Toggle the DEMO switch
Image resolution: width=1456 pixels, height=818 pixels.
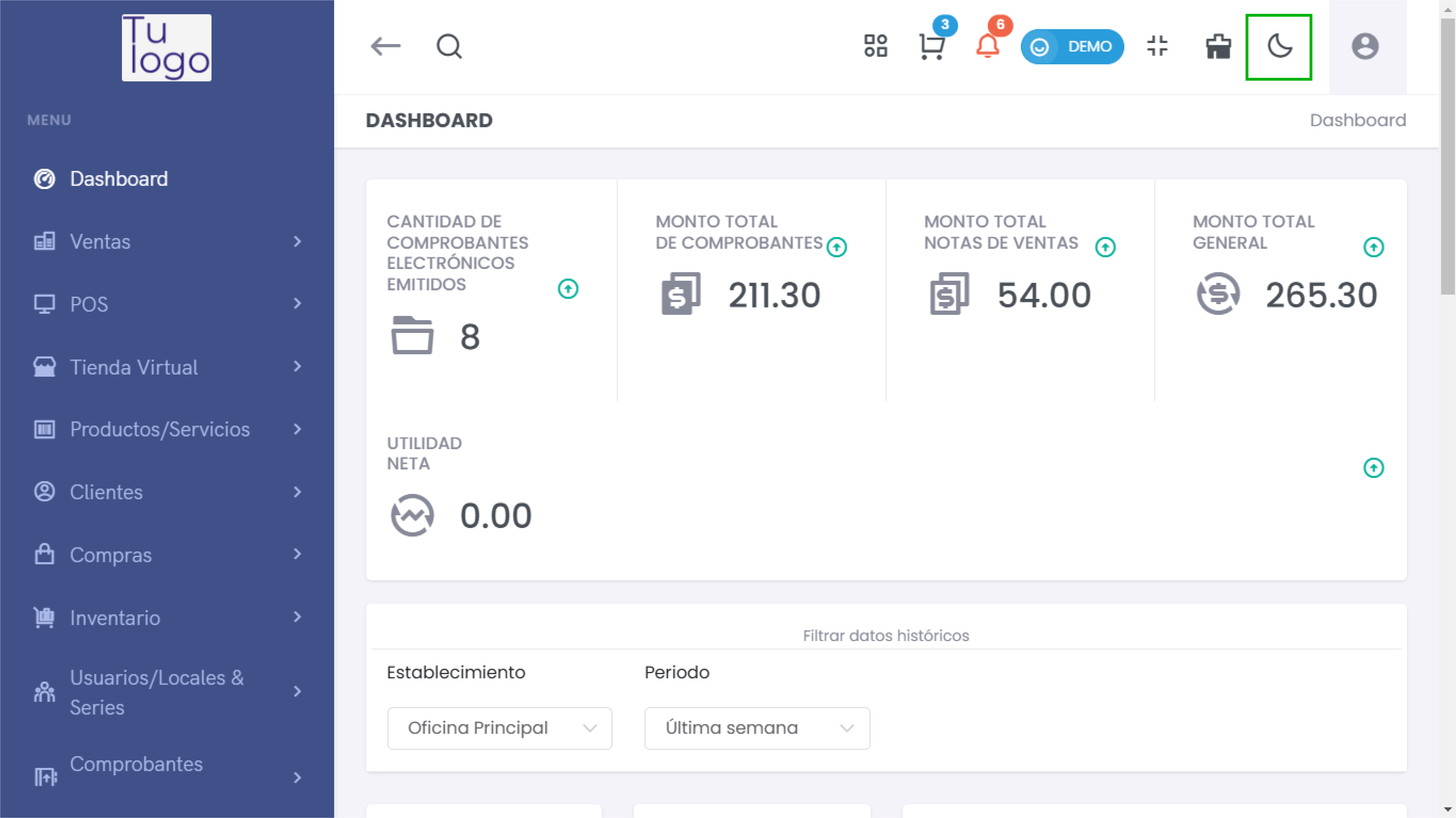[x=1072, y=46]
